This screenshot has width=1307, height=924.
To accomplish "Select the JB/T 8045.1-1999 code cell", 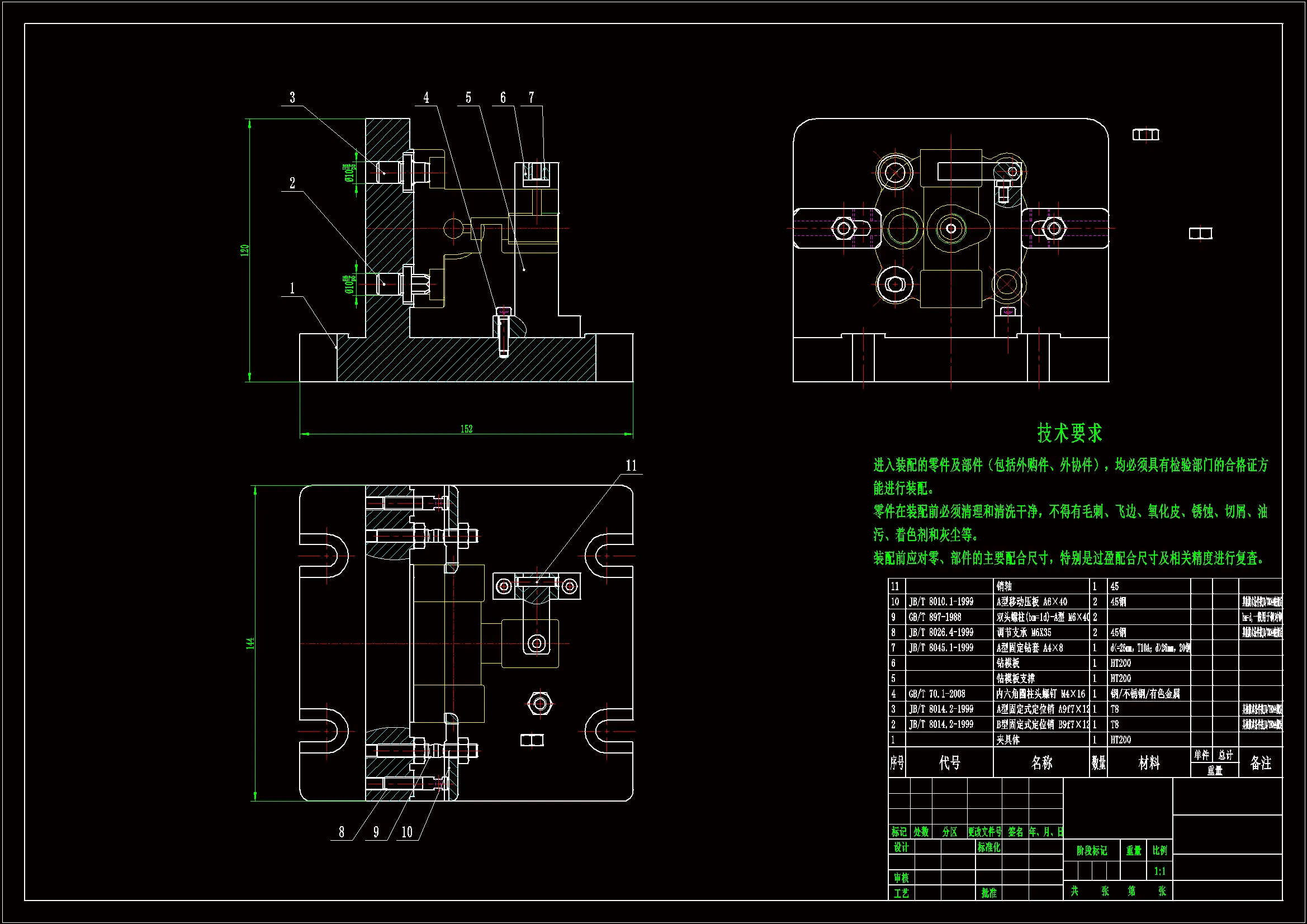I will tap(941, 648).
